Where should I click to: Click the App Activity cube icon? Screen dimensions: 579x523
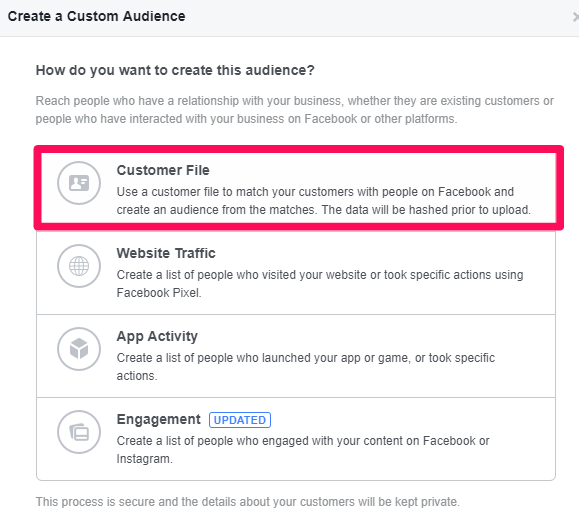79,349
